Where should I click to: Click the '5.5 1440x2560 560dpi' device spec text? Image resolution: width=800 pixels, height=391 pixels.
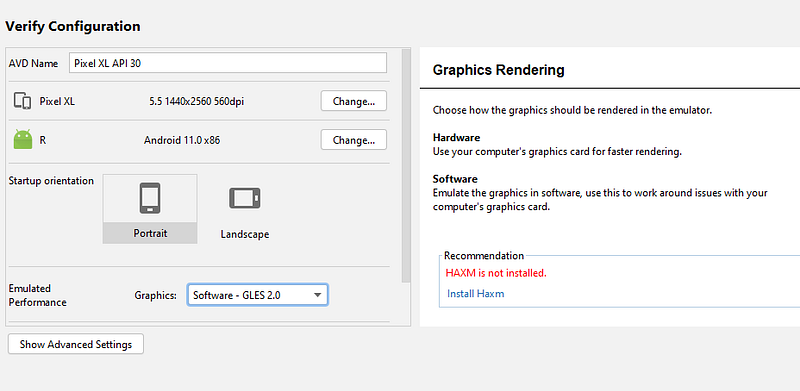pos(196,101)
